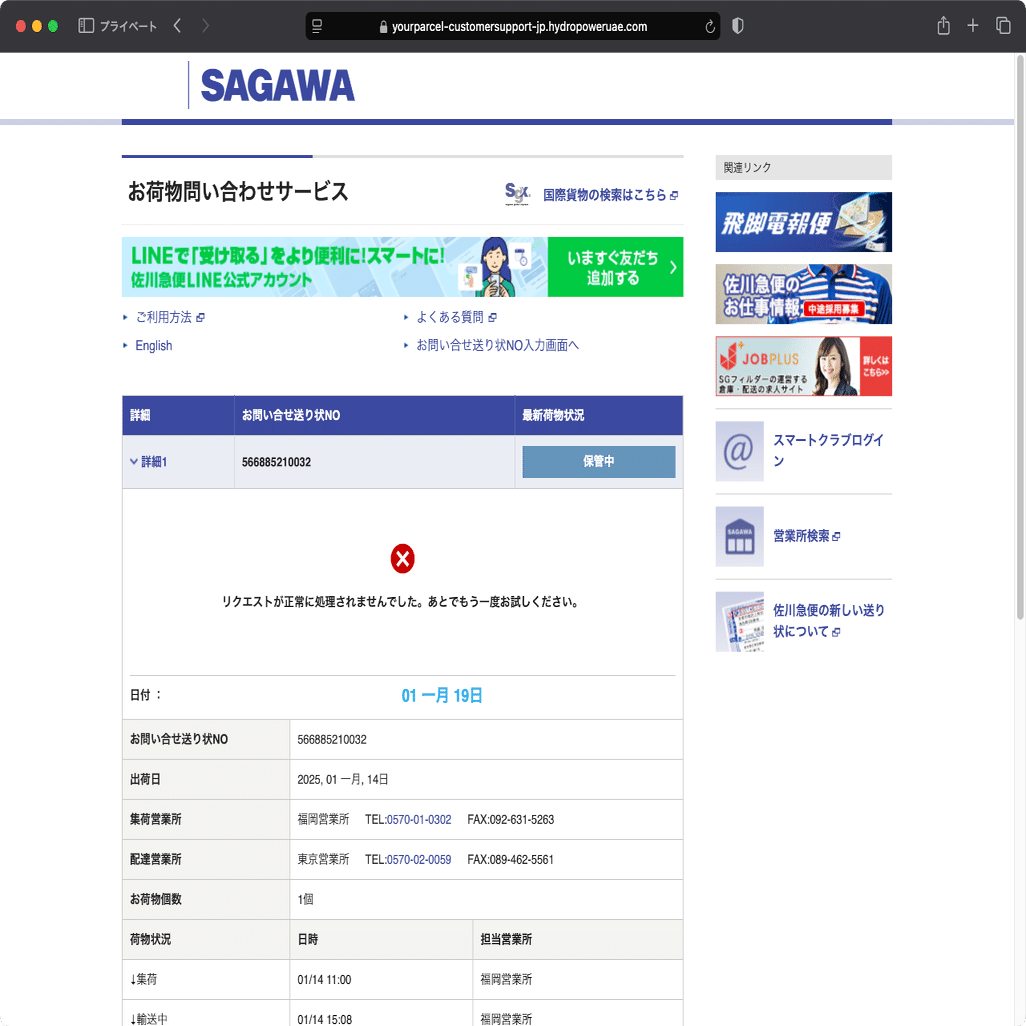Open the English version link
Image resolution: width=1026 pixels, height=1026 pixels.
click(x=152, y=345)
